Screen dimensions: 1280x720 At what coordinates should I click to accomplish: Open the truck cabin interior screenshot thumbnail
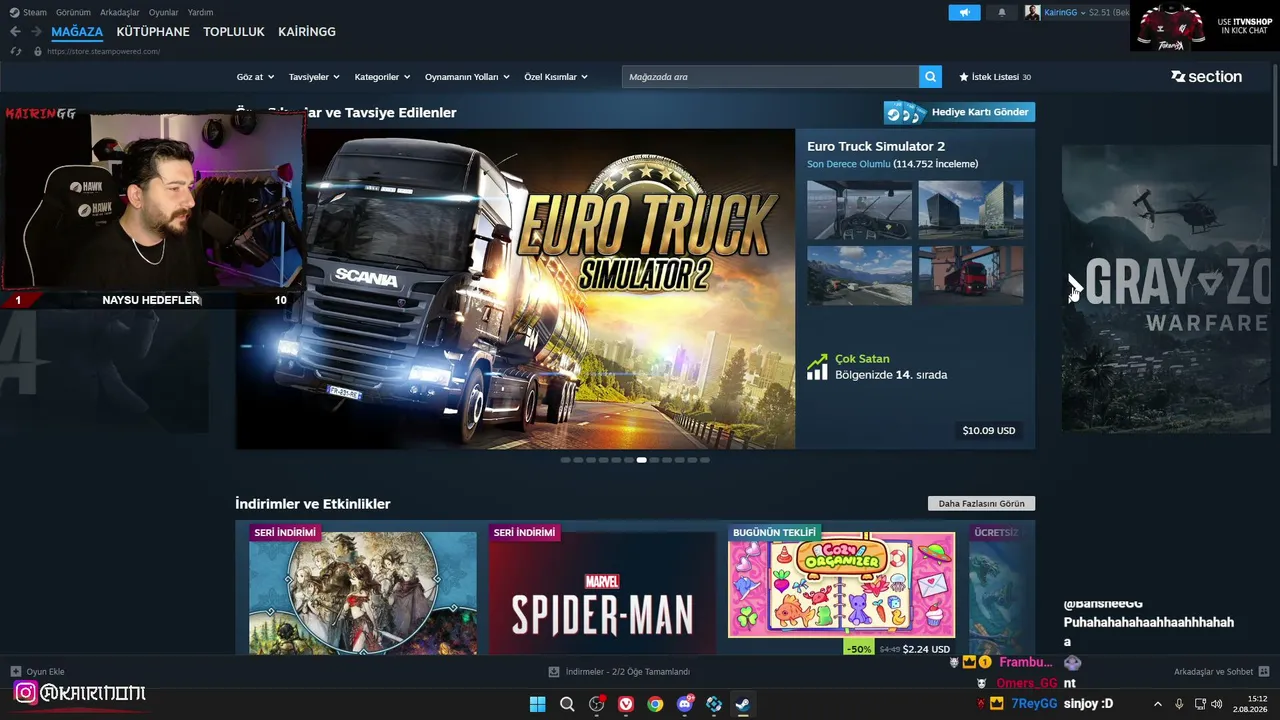tap(860, 210)
